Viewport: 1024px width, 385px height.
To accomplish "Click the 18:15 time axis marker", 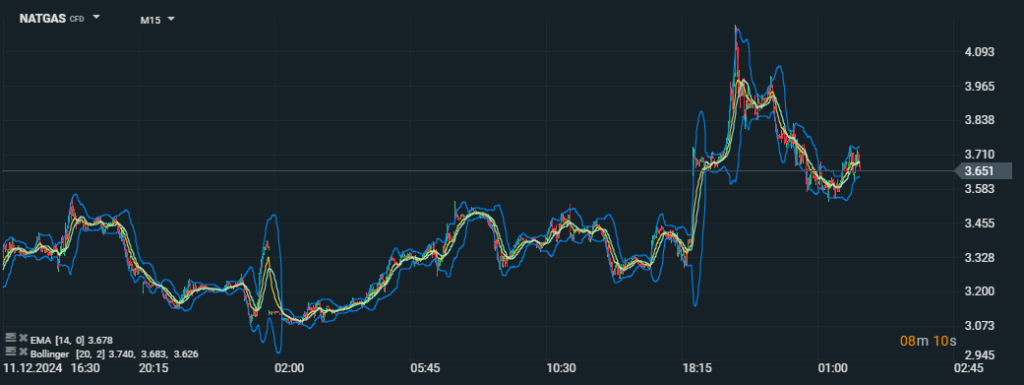I will (x=697, y=368).
